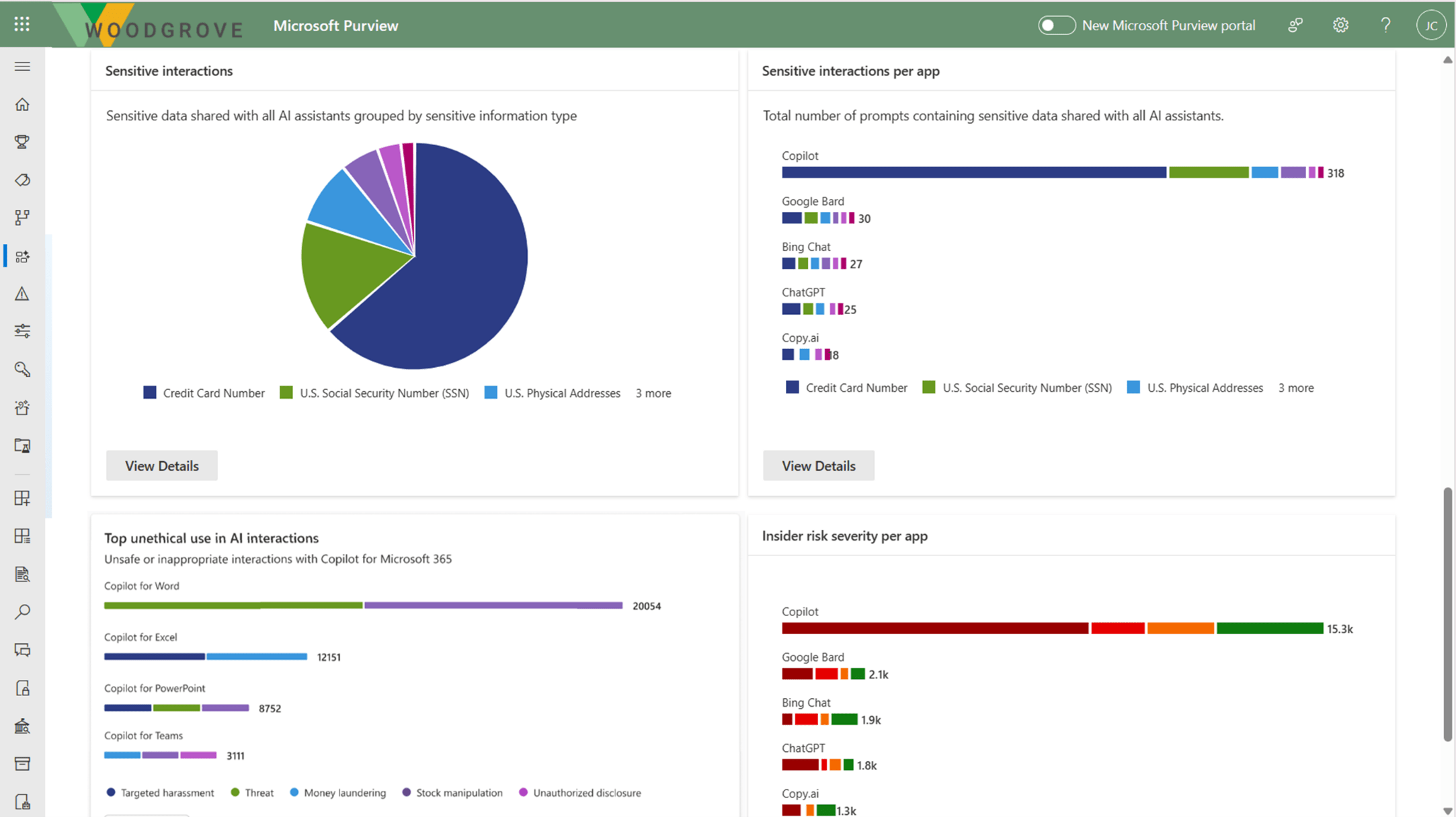Expand the hamburger navigation menu

coord(22,67)
